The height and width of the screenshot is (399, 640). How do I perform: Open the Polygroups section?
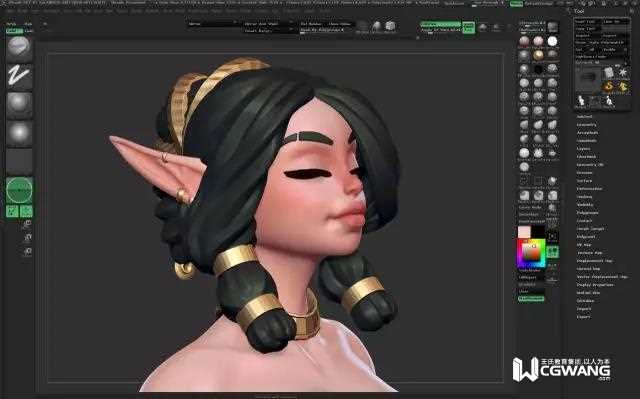pyautogui.click(x=588, y=213)
